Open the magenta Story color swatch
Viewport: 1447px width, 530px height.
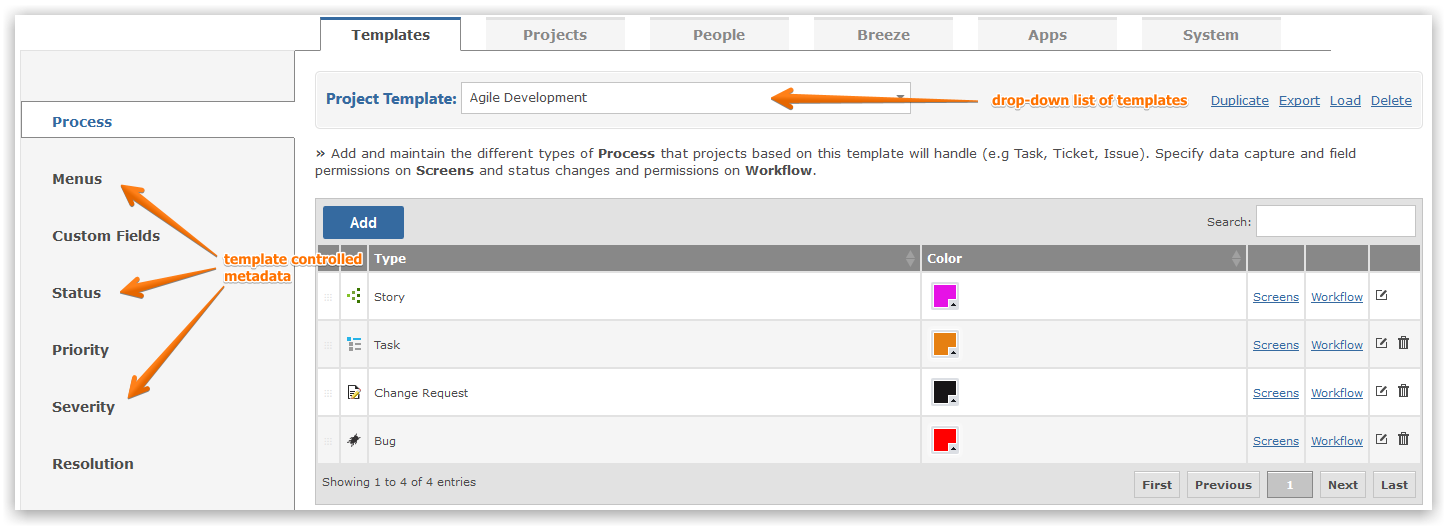945,297
